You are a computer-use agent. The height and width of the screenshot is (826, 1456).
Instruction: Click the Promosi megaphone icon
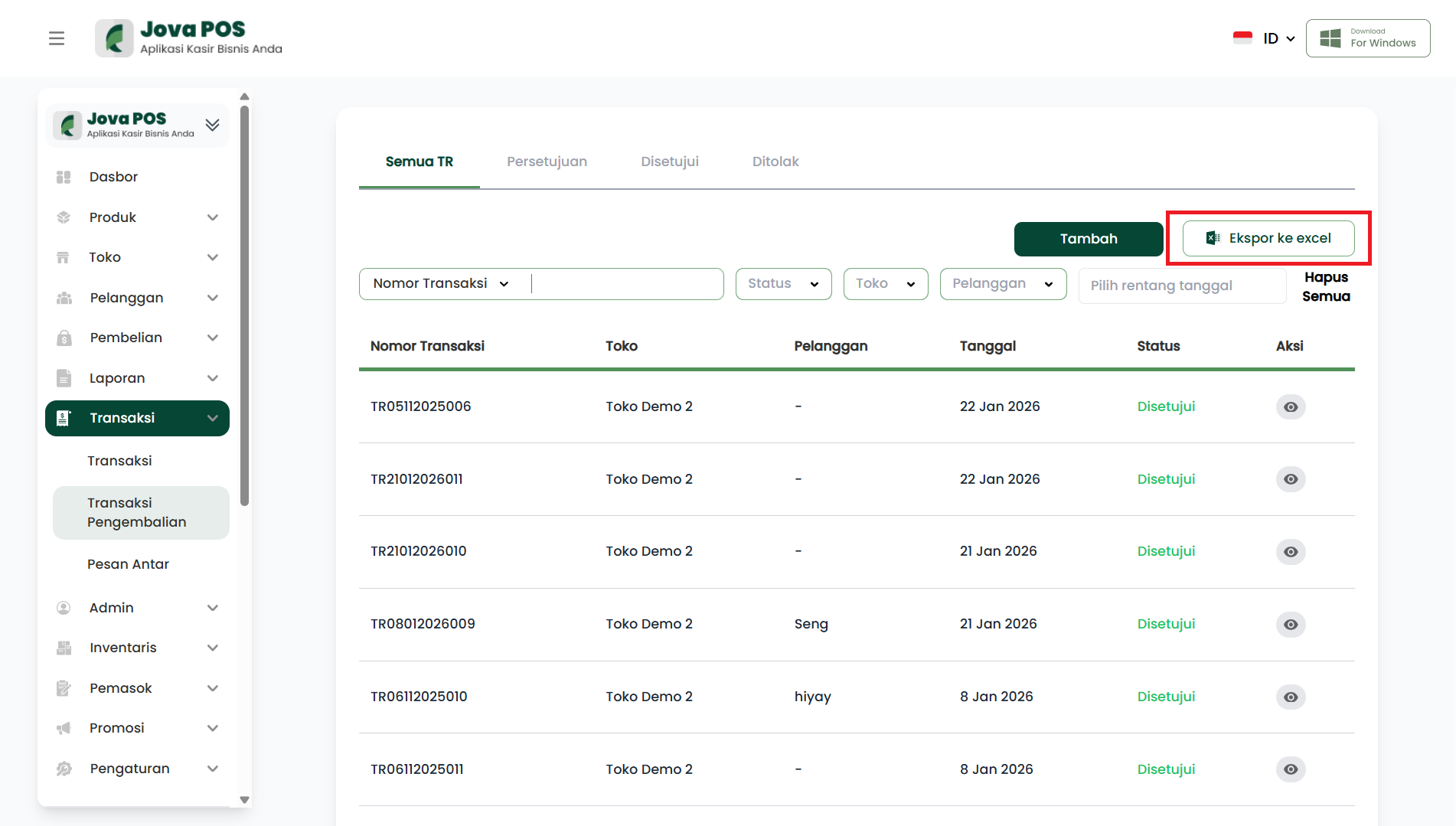64,728
